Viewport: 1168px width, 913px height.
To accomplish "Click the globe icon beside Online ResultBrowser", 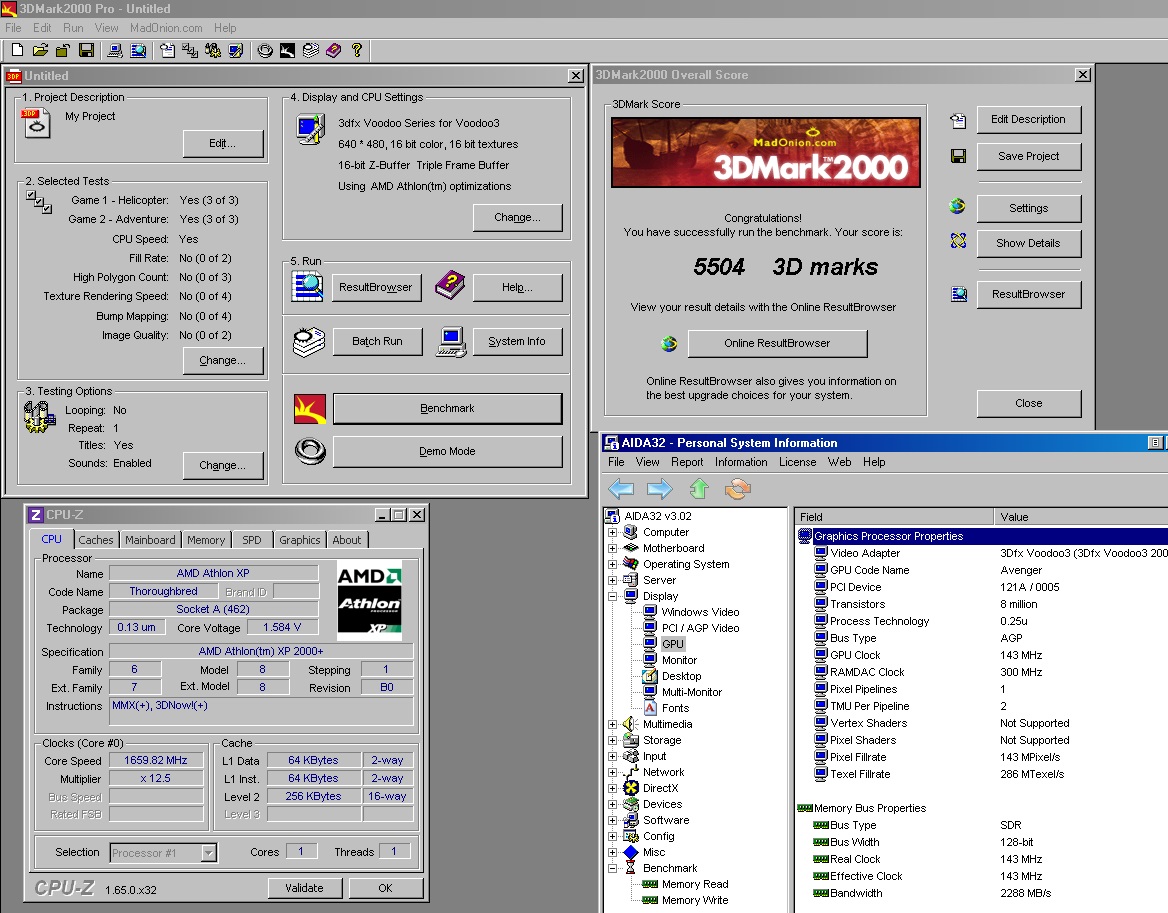I will pos(669,343).
